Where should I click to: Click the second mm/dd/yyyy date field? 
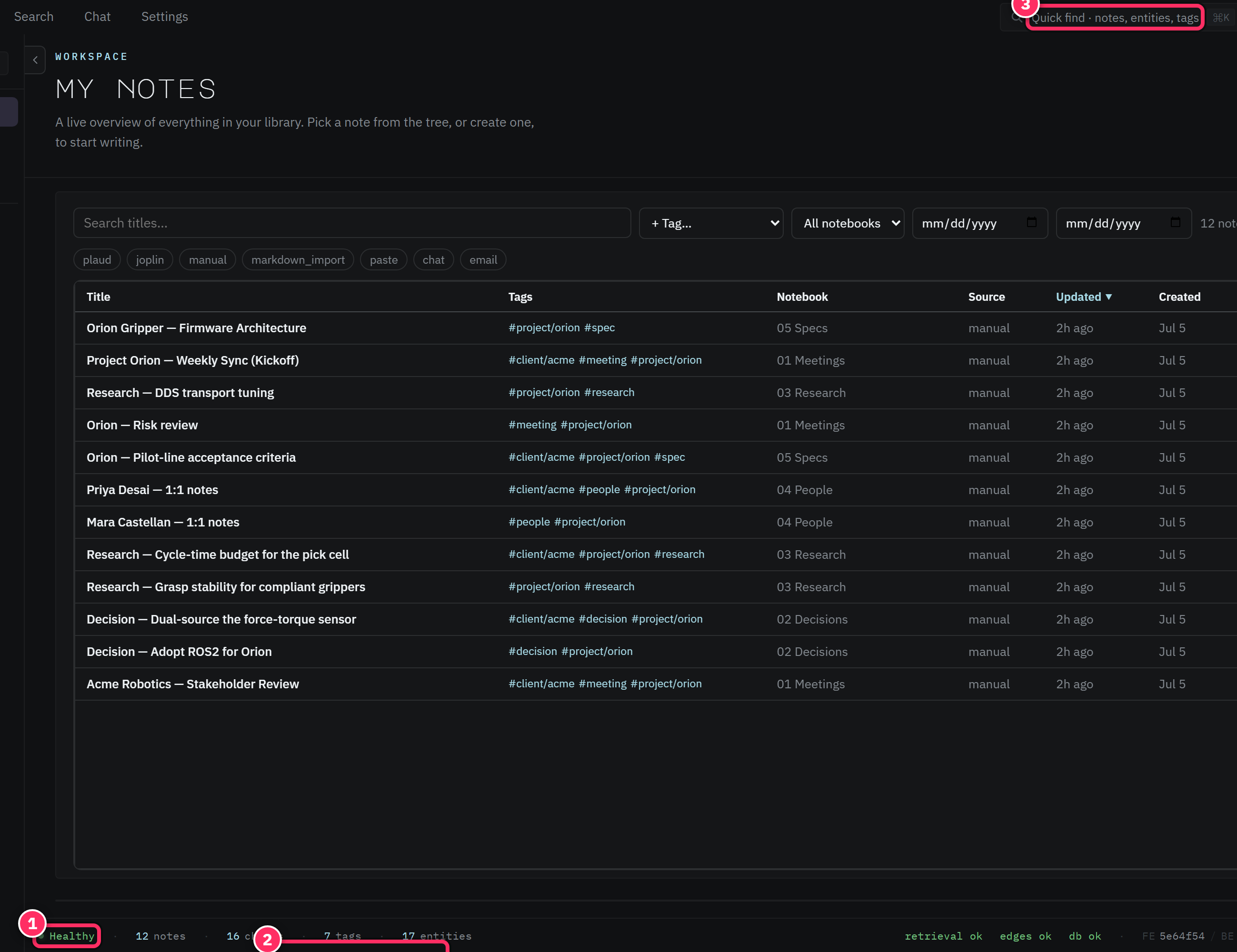click(x=1124, y=223)
